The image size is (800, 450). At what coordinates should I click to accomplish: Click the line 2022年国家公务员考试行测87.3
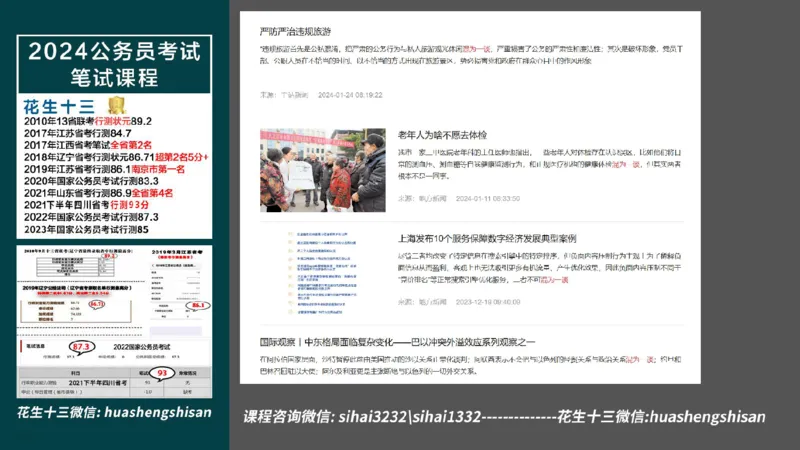tap(91, 217)
